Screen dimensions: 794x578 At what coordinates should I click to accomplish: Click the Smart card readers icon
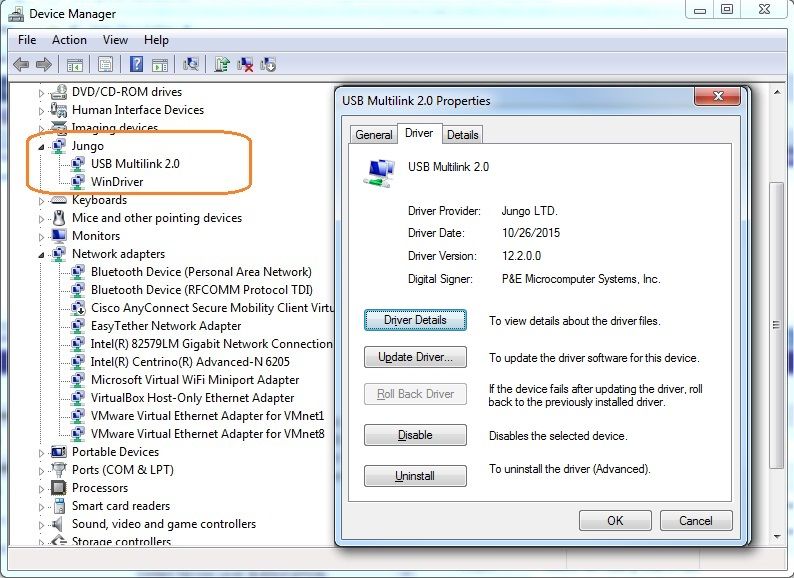[x=59, y=506]
